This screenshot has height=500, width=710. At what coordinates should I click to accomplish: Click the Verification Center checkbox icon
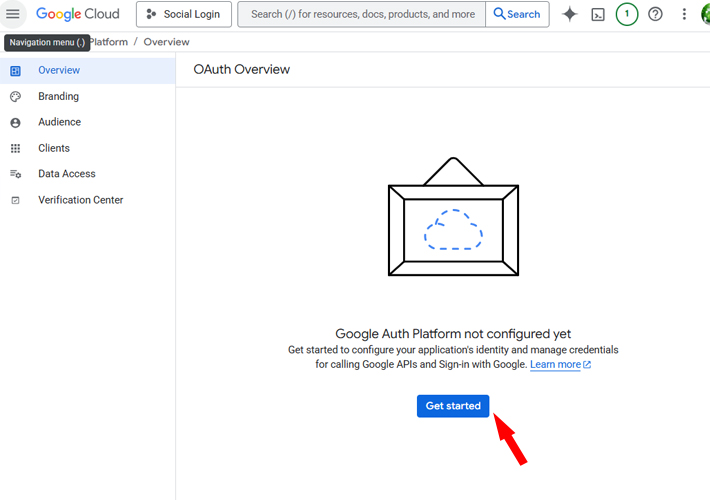click(15, 200)
